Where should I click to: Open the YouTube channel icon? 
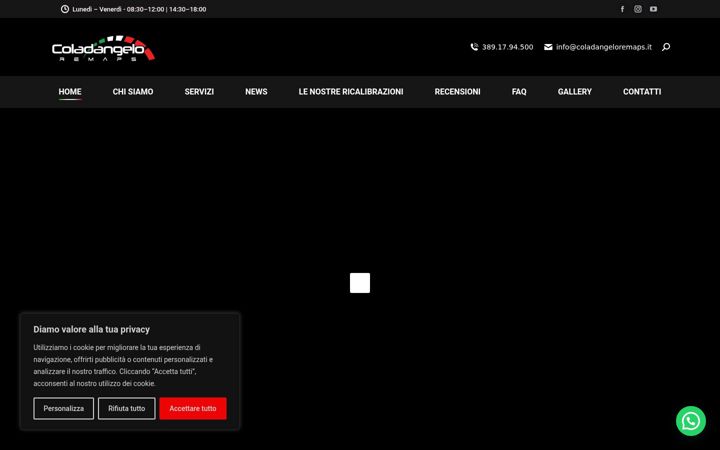tap(653, 9)
